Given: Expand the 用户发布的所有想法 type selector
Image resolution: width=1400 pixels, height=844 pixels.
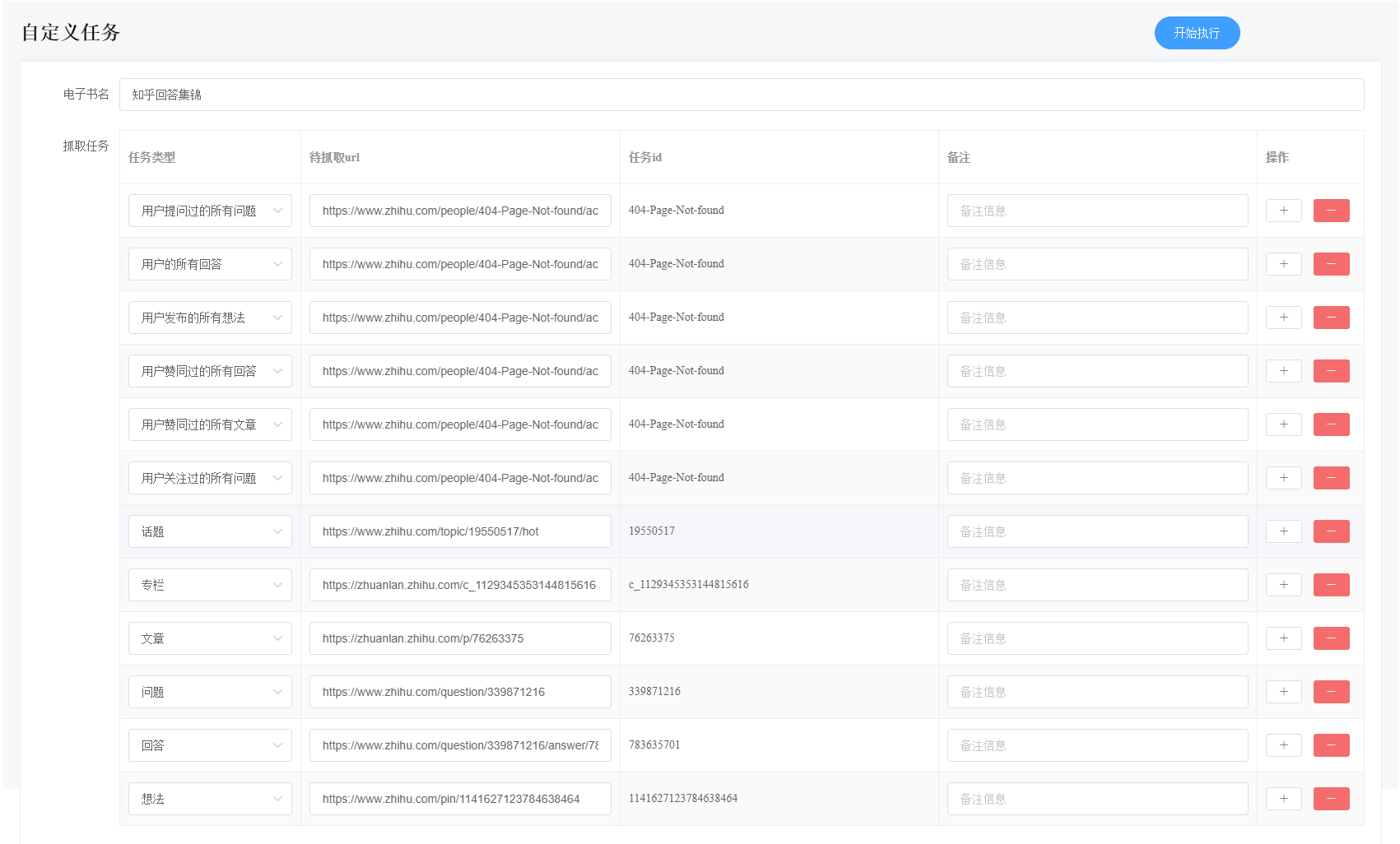Looking at the screenshot, I should (210, 318).
